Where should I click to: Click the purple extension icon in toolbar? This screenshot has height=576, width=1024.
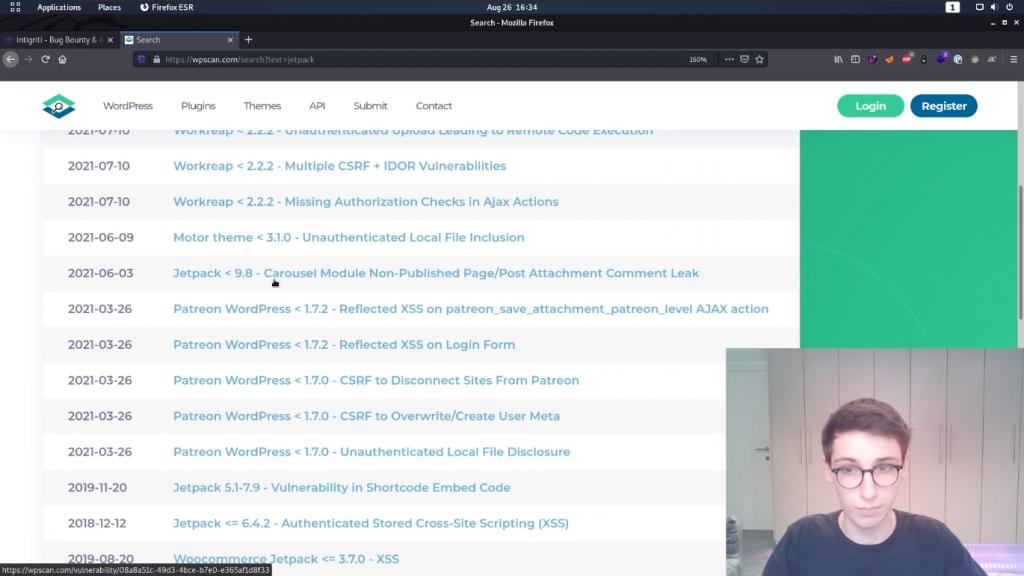(941, 59)
